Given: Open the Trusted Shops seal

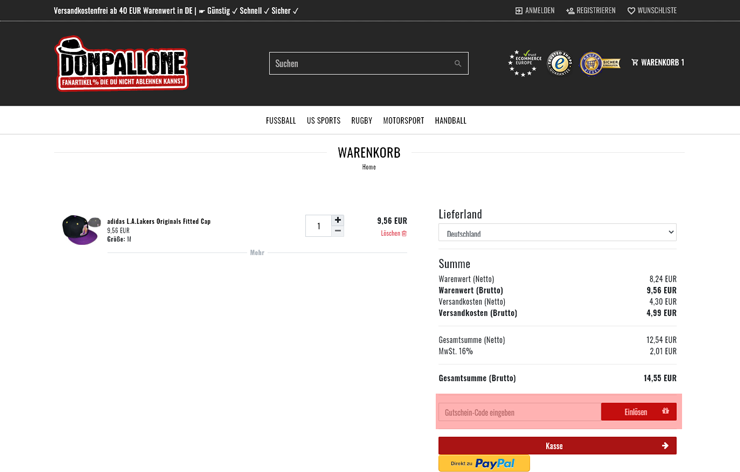Looking at the screenshot, I should 560,63.
